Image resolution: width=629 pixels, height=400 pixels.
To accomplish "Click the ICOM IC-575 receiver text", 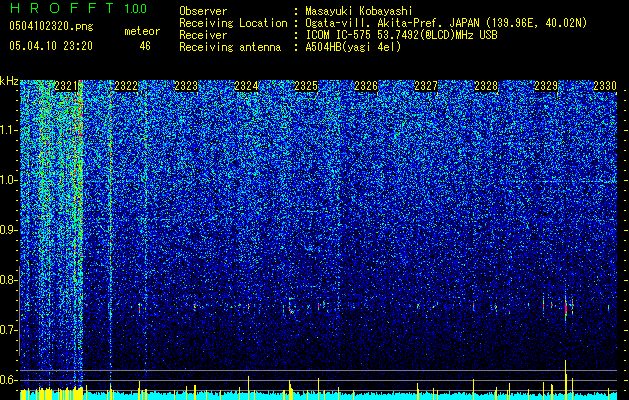I will point(401,35).
